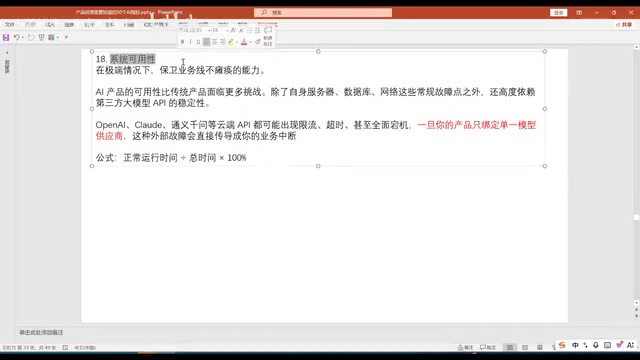Click the notes area 单击此处添加备注
Screen dimensions: 640x360
tap(41, 332)
